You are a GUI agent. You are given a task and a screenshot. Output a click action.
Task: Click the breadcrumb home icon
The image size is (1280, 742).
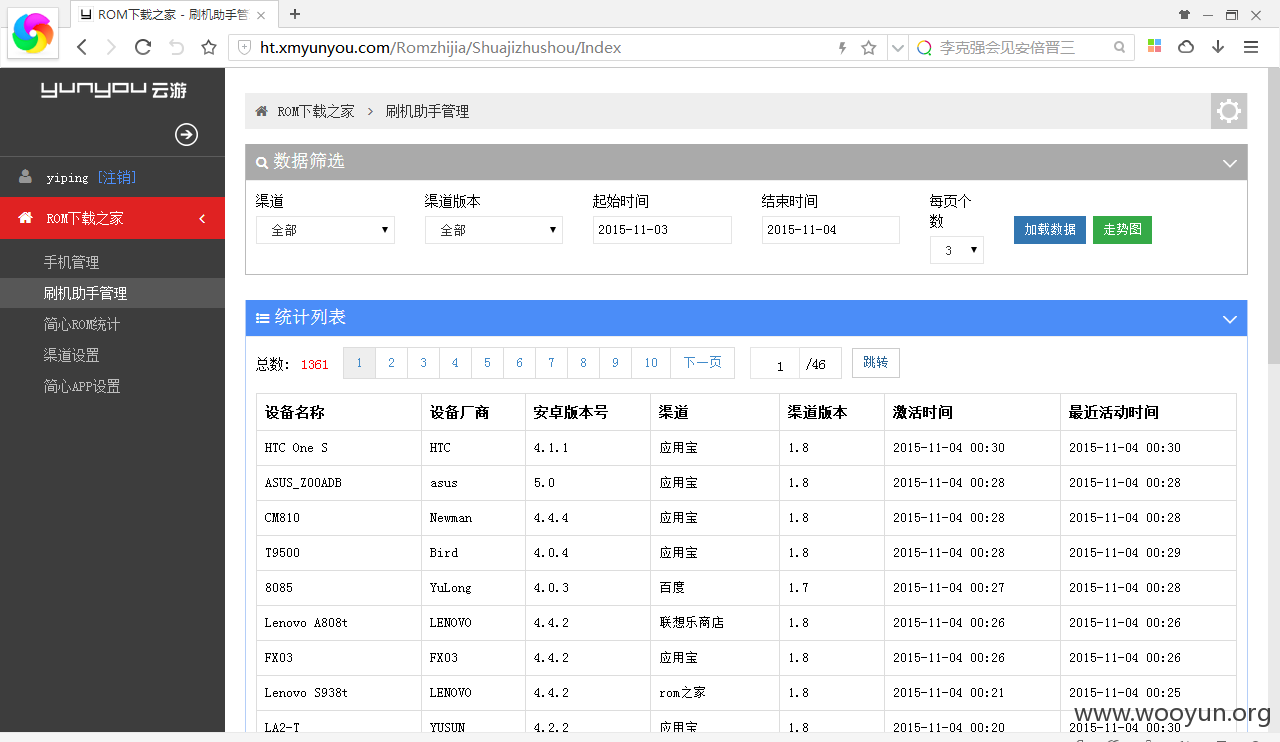click(261, 111)
